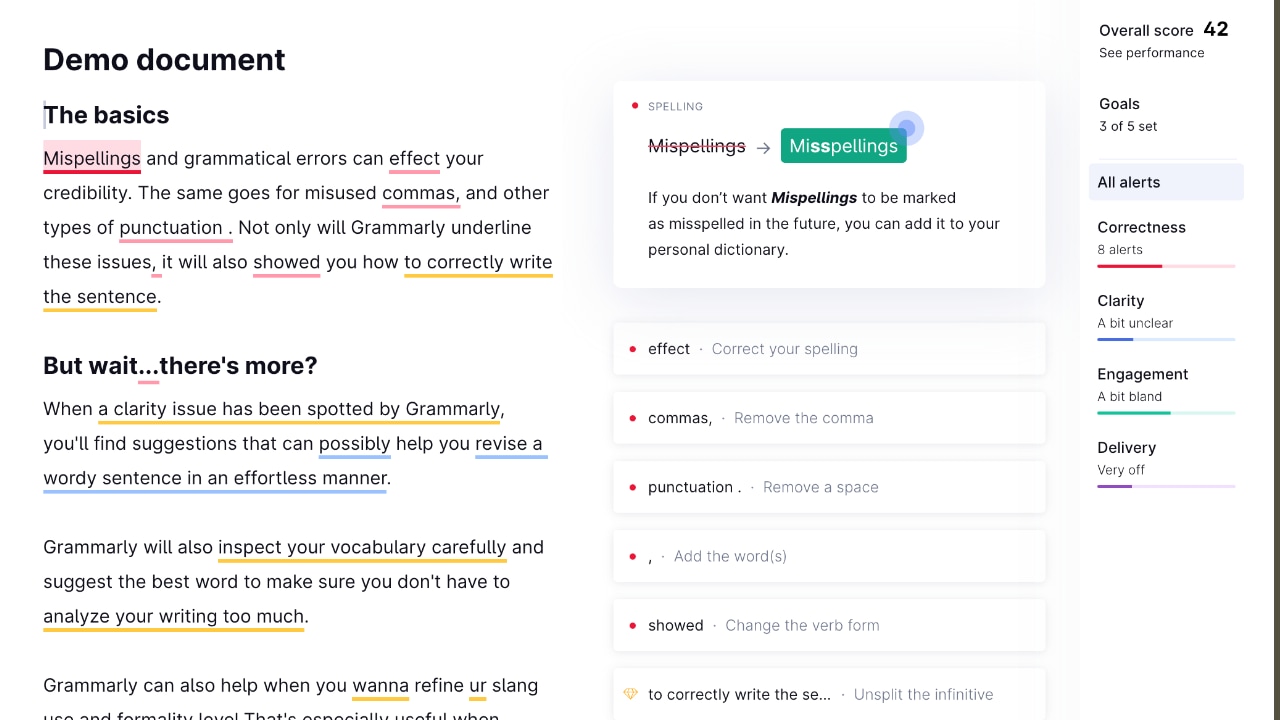Click the red alert dot on the "effect" card
The image size is (1280, 720).
pyautogui.click(x=634, y=348)
